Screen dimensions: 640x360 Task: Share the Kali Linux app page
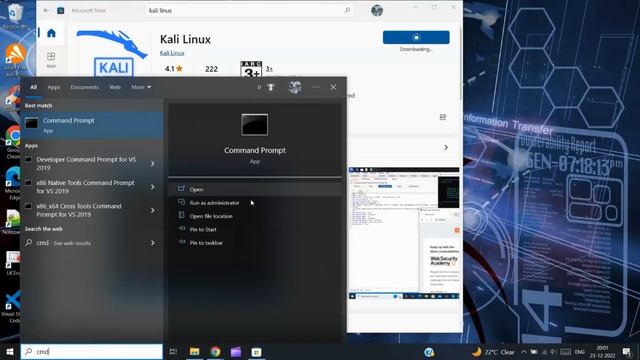(443, 118)
